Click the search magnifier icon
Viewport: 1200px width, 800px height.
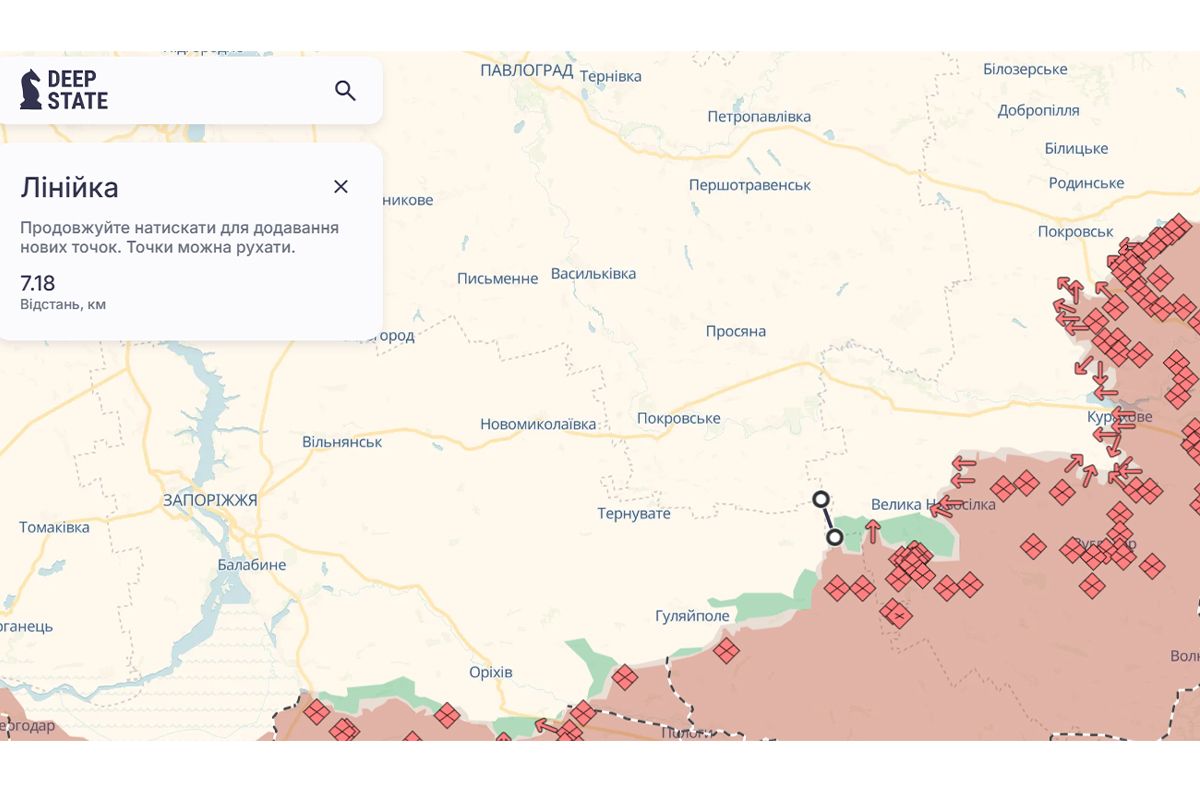345,91
